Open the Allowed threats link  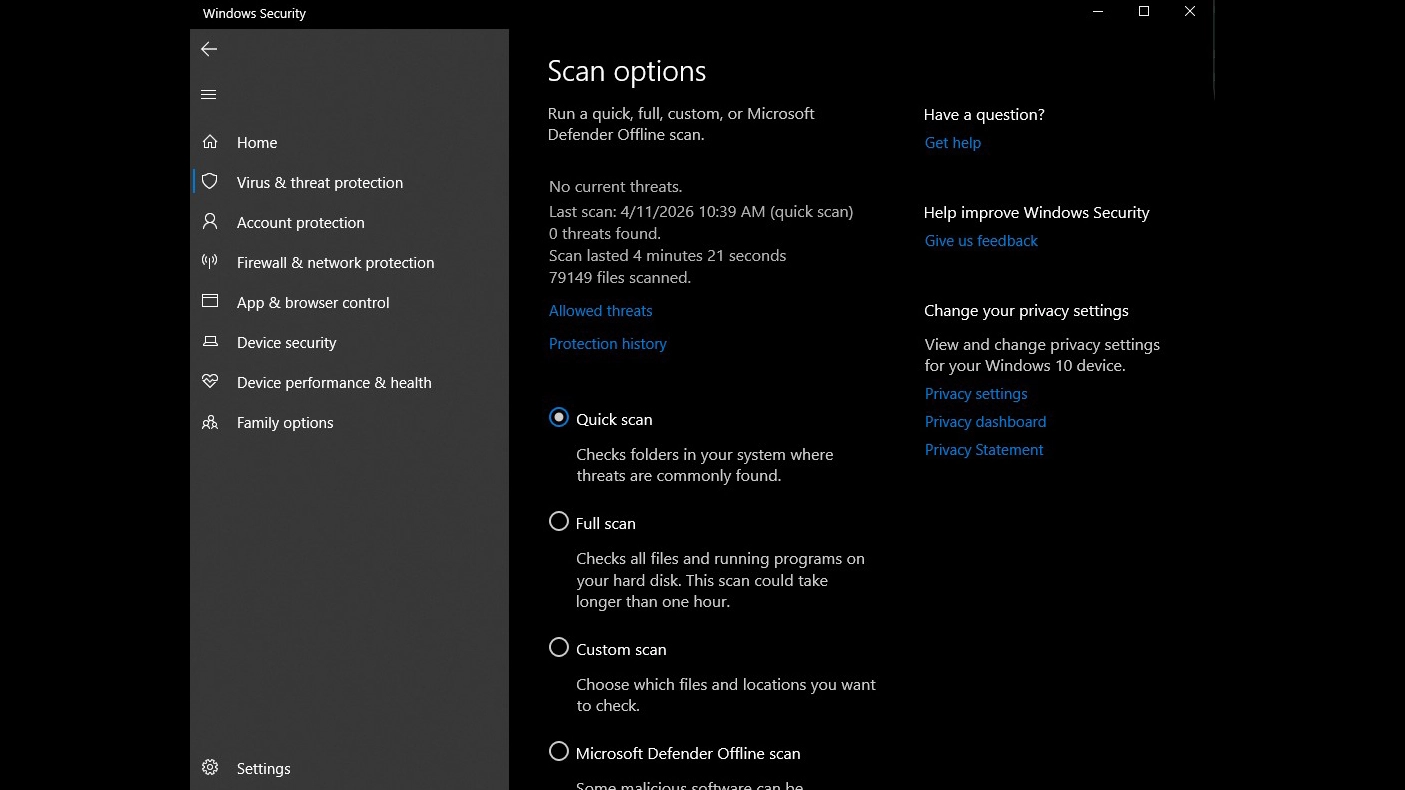click(x=600, y=311)
